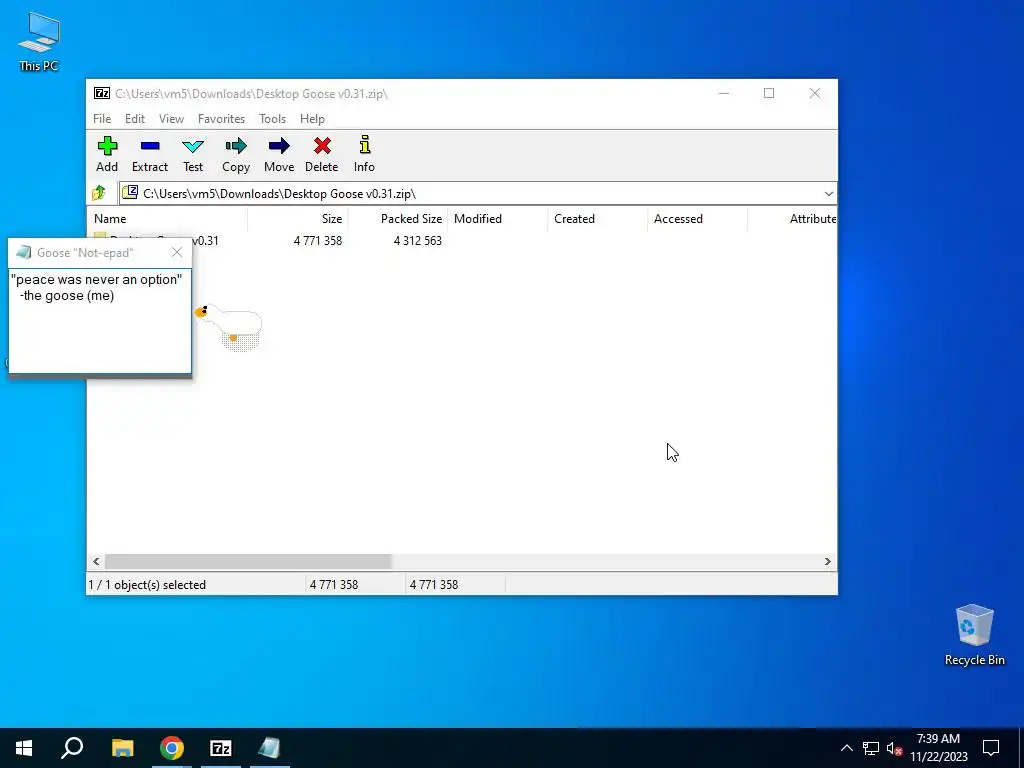Open the Windows Start menu
Viewport: 1024px width, 768px height.
24,748
